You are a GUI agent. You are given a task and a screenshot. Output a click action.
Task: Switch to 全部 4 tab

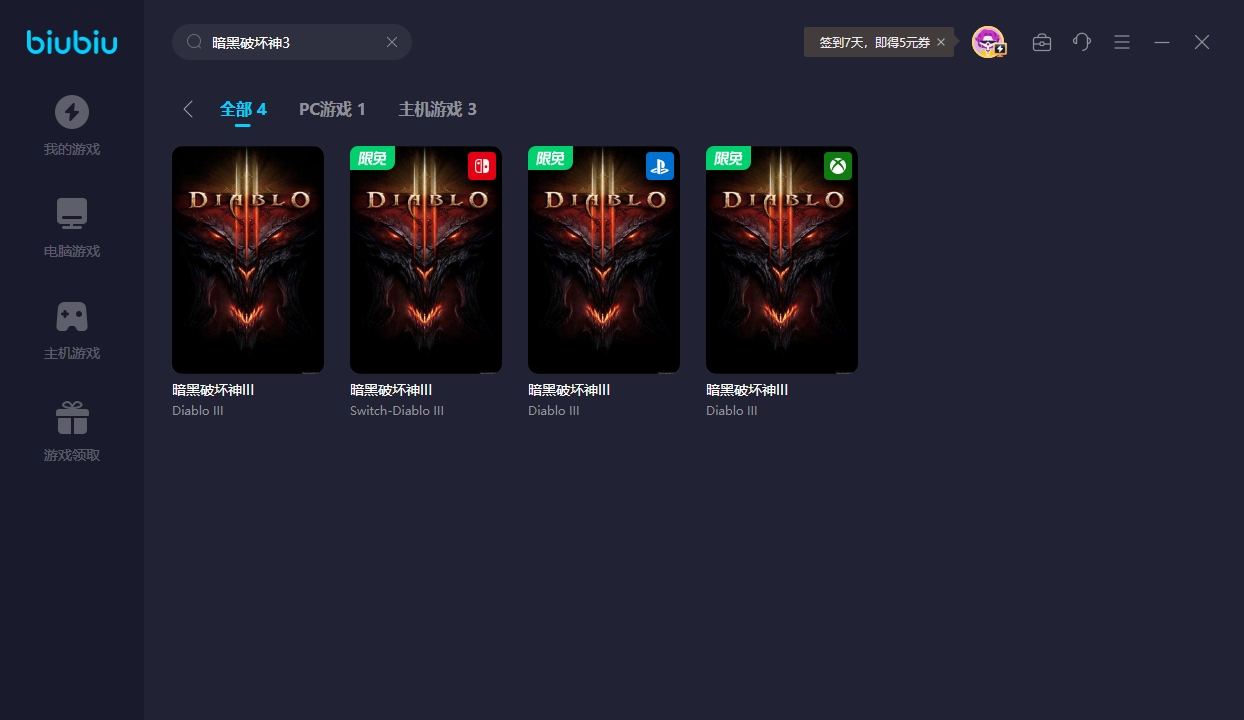coord(243,109)
